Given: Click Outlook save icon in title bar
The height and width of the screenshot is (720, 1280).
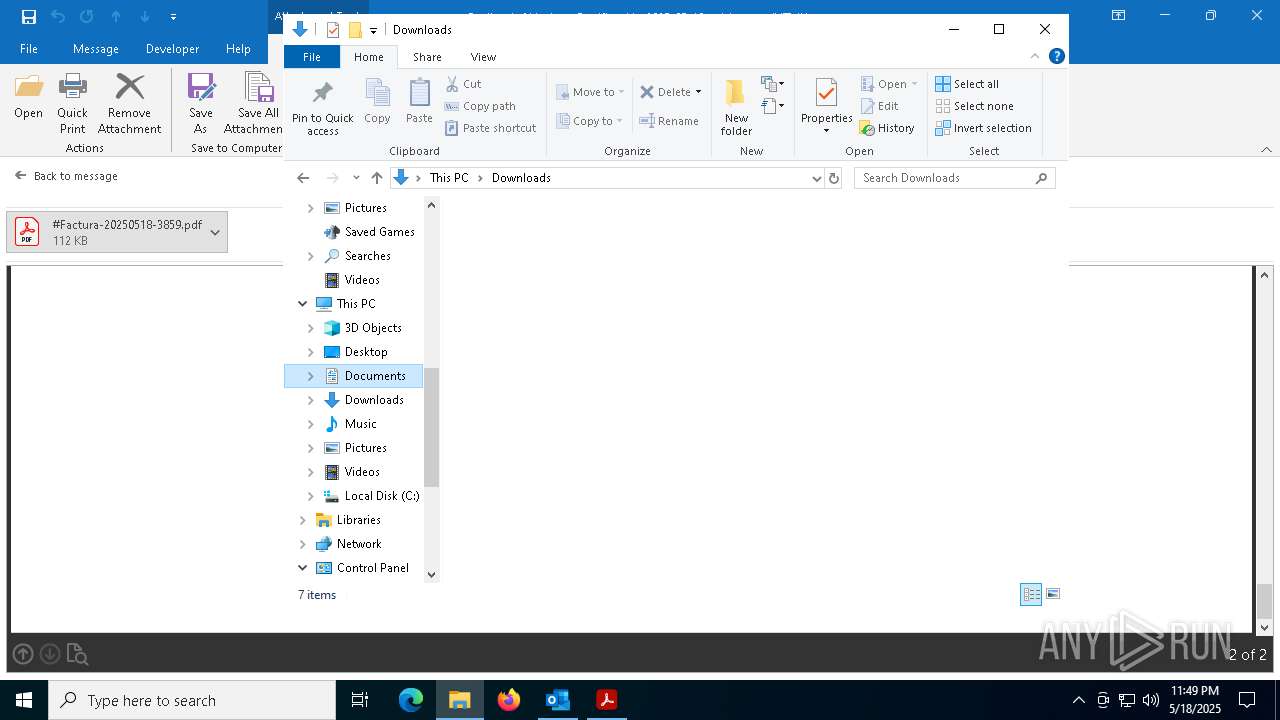Looking at the screenshot, I should 29,16.
